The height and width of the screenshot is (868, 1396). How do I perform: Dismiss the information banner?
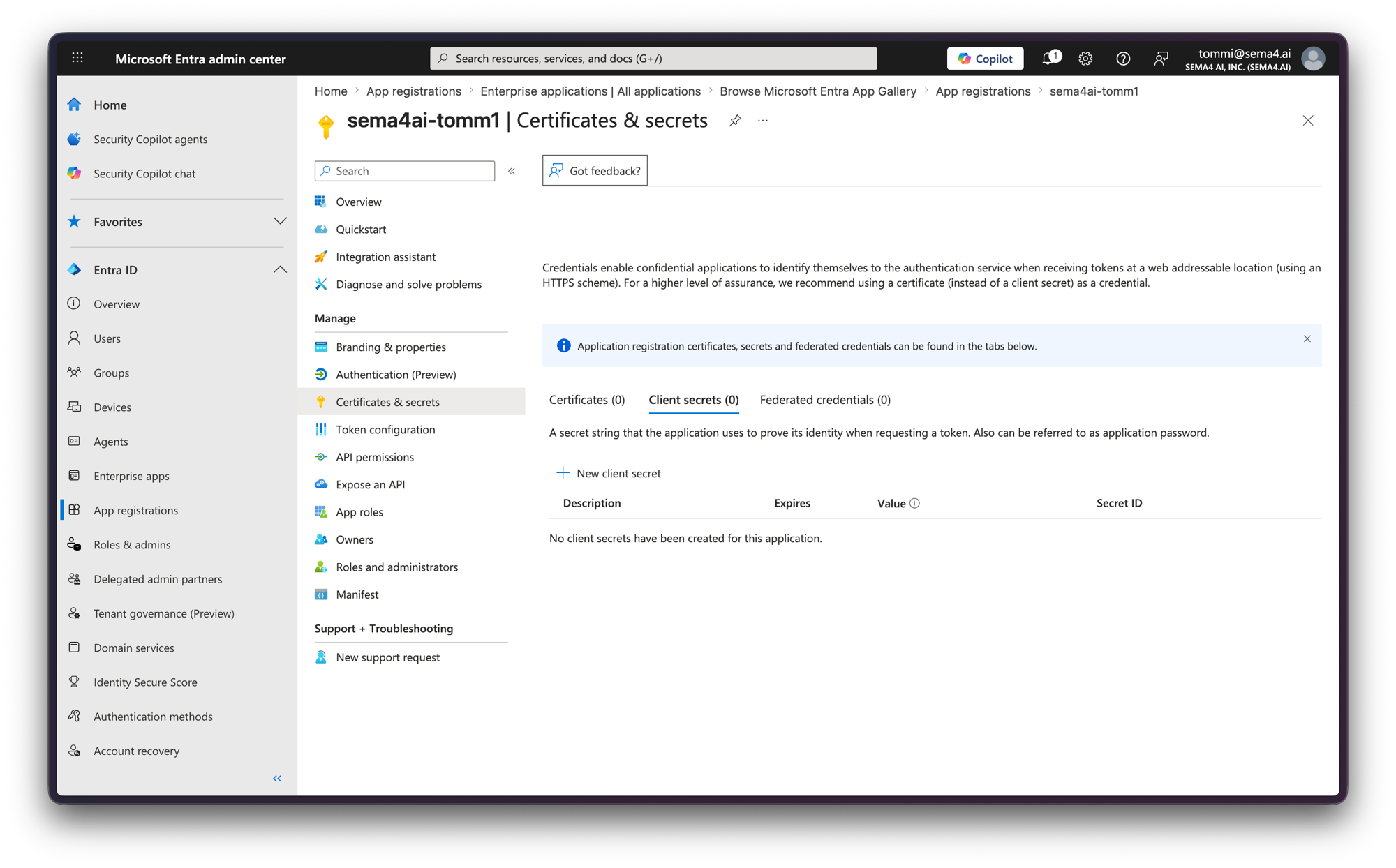[x=1307, y=338]
